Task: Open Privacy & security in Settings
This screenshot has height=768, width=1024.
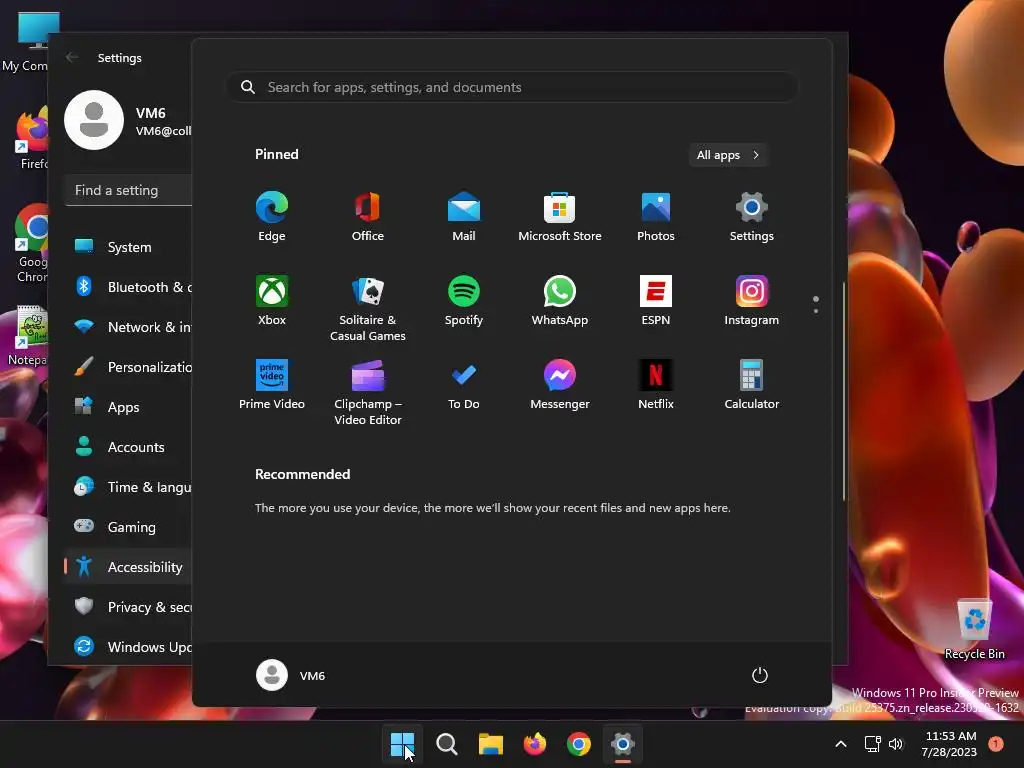Action: point(128,607)
